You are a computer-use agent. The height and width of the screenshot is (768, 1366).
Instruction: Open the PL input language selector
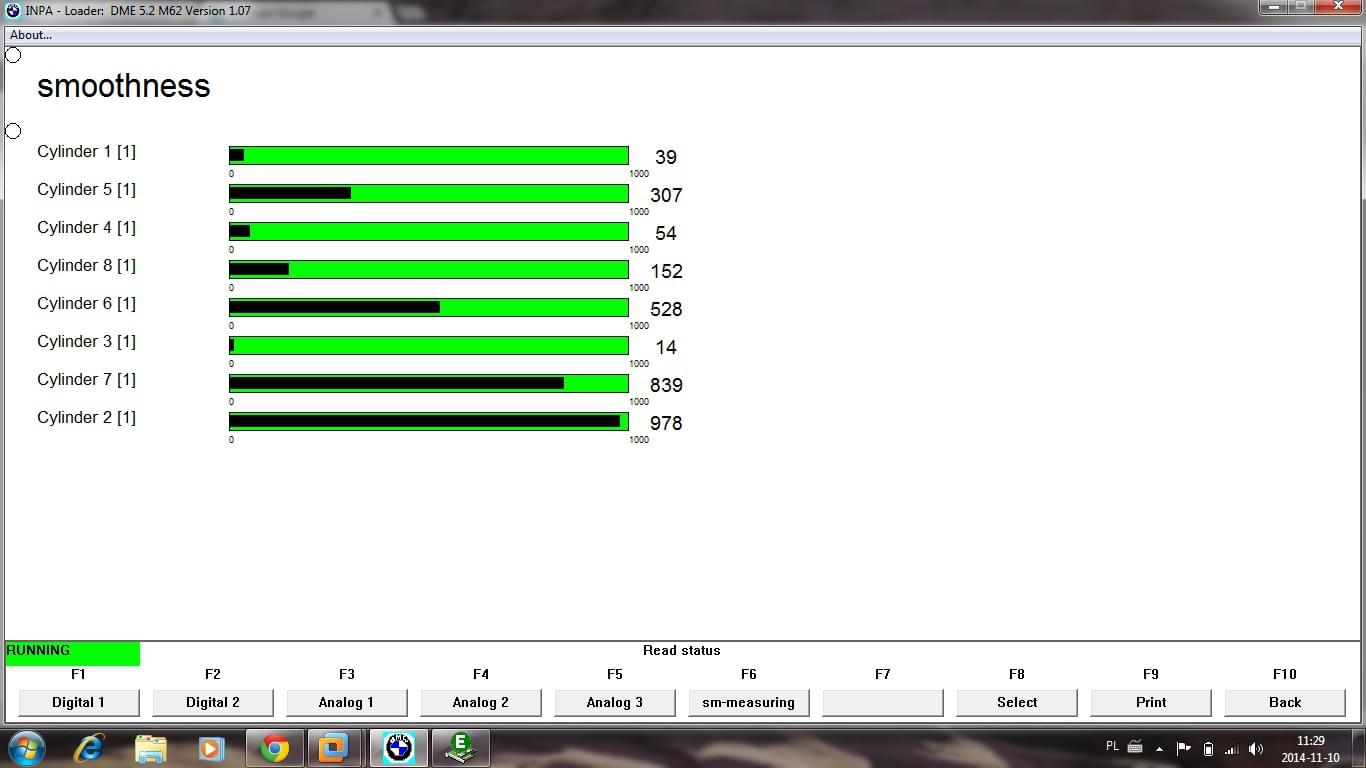point(1113,746)
